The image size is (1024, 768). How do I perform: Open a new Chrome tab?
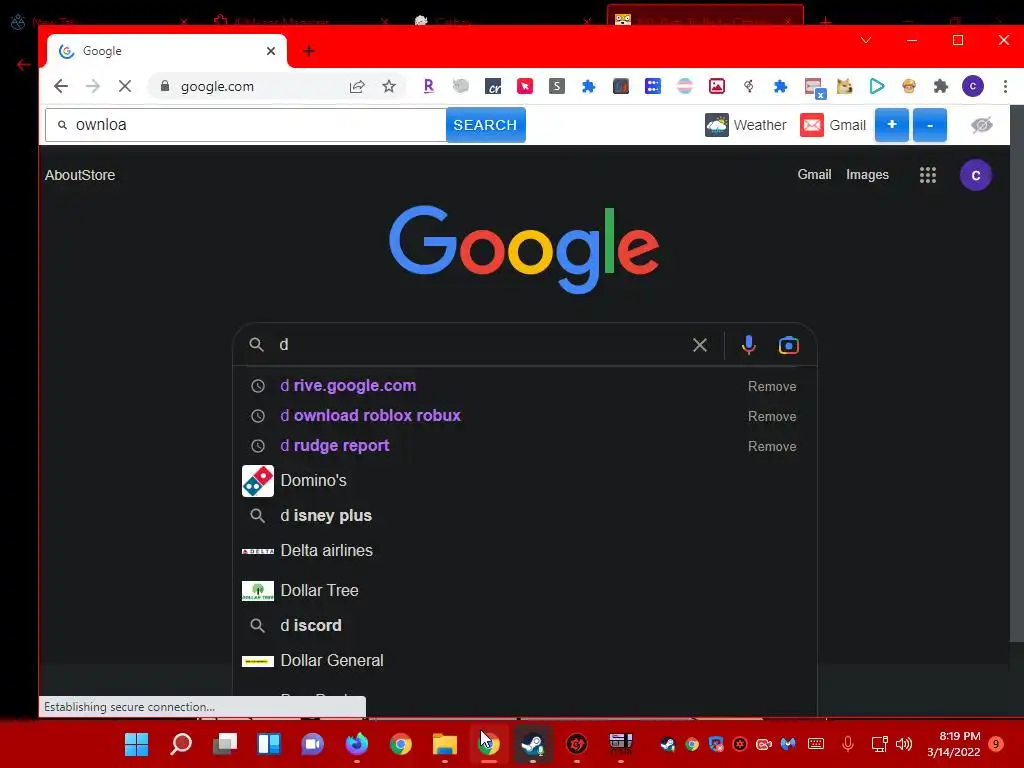(309, 51)
